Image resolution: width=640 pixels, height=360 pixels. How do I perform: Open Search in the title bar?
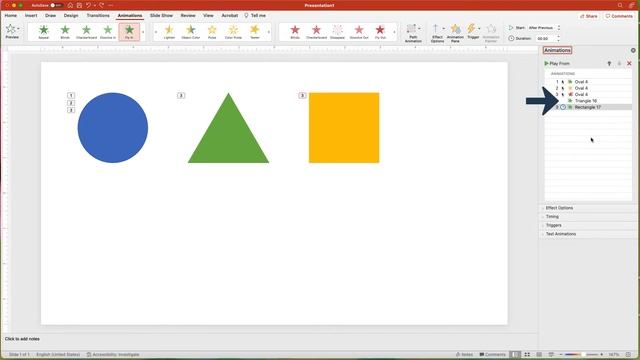coord(620,5)
